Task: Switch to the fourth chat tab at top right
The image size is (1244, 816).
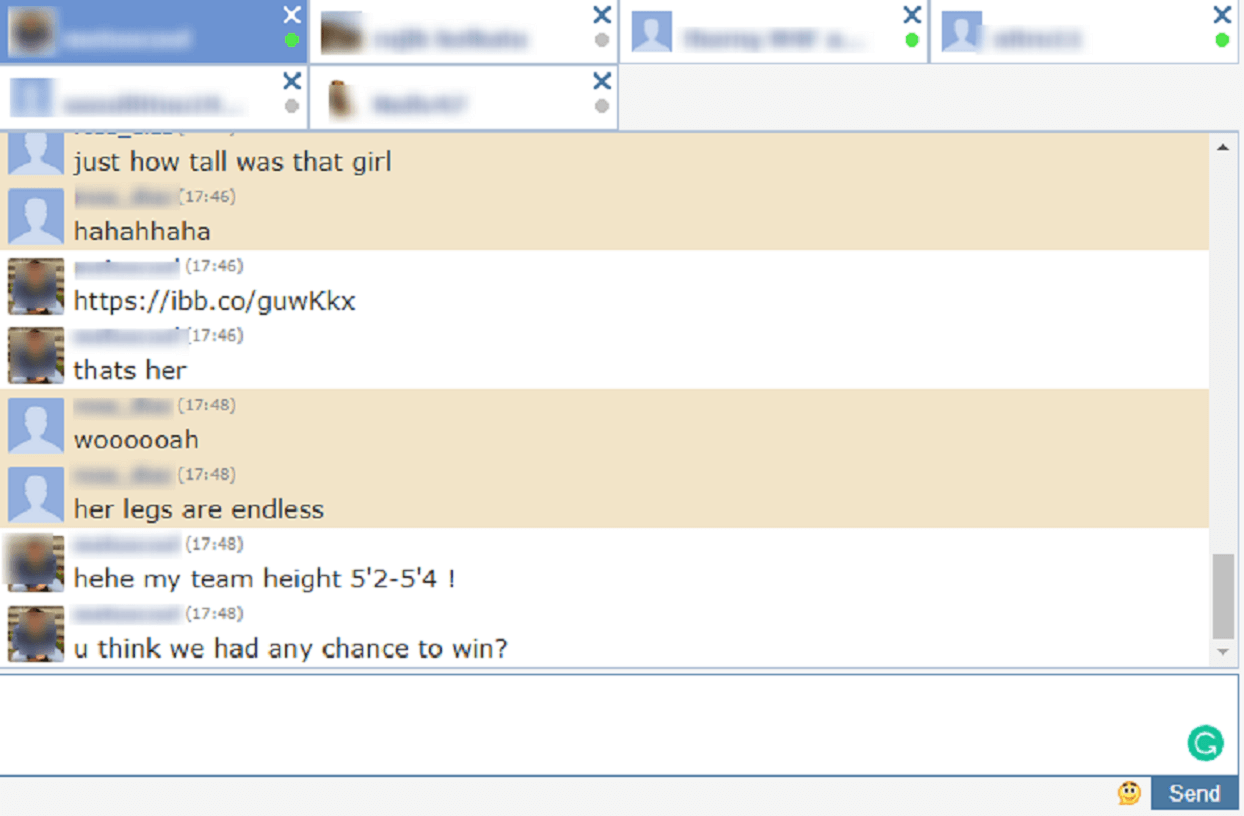Action: tap(1084, 32)
